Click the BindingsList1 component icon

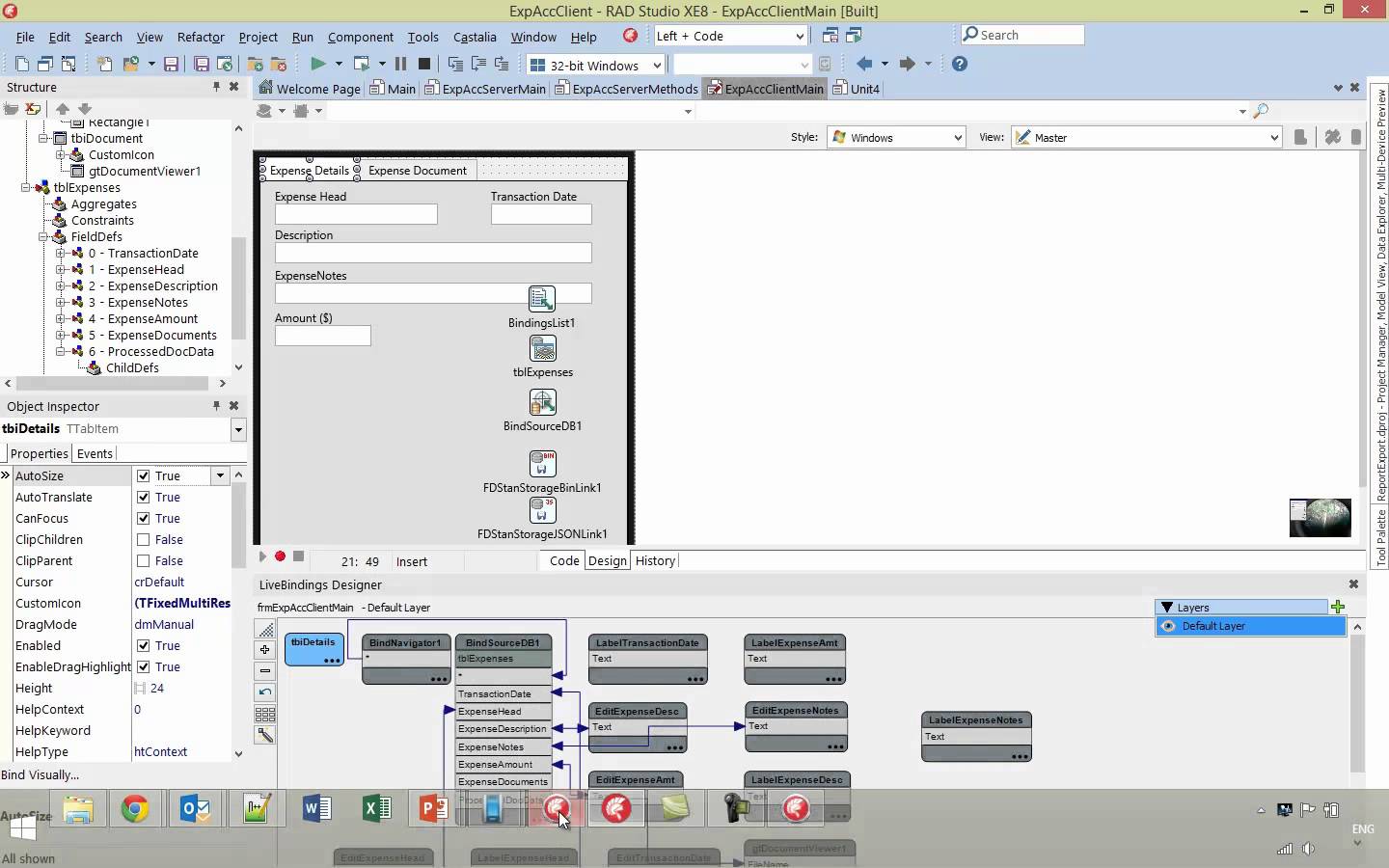[542, 299]
